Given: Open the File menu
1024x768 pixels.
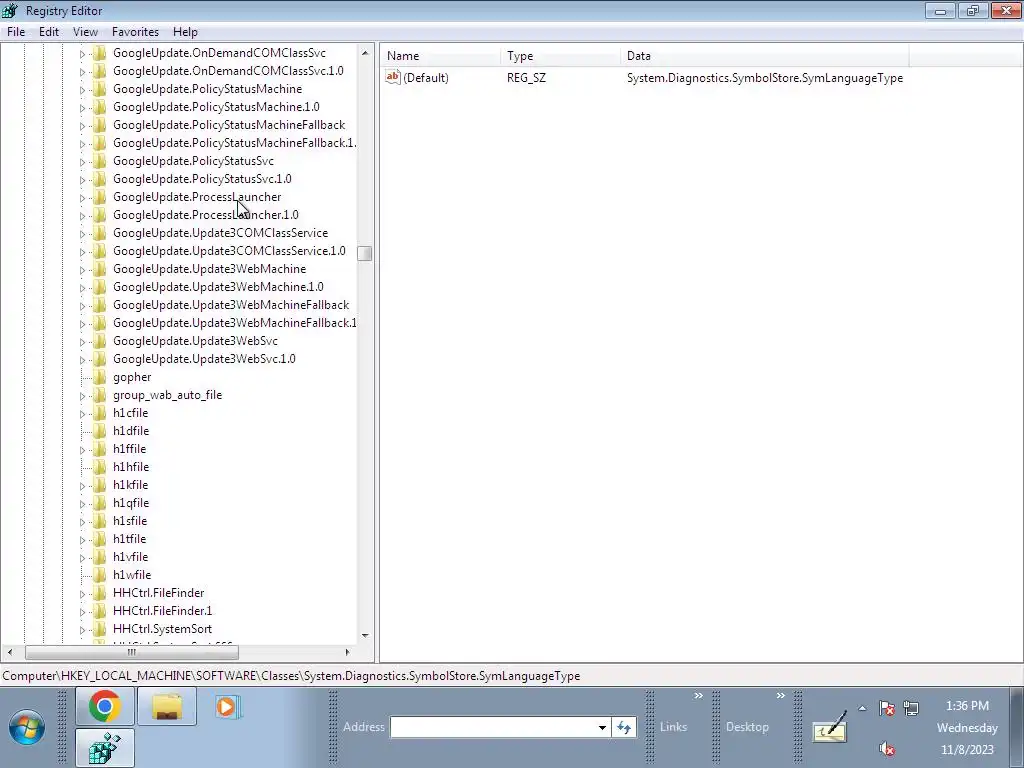Looking at the screenshot, I should pos(16,31).
